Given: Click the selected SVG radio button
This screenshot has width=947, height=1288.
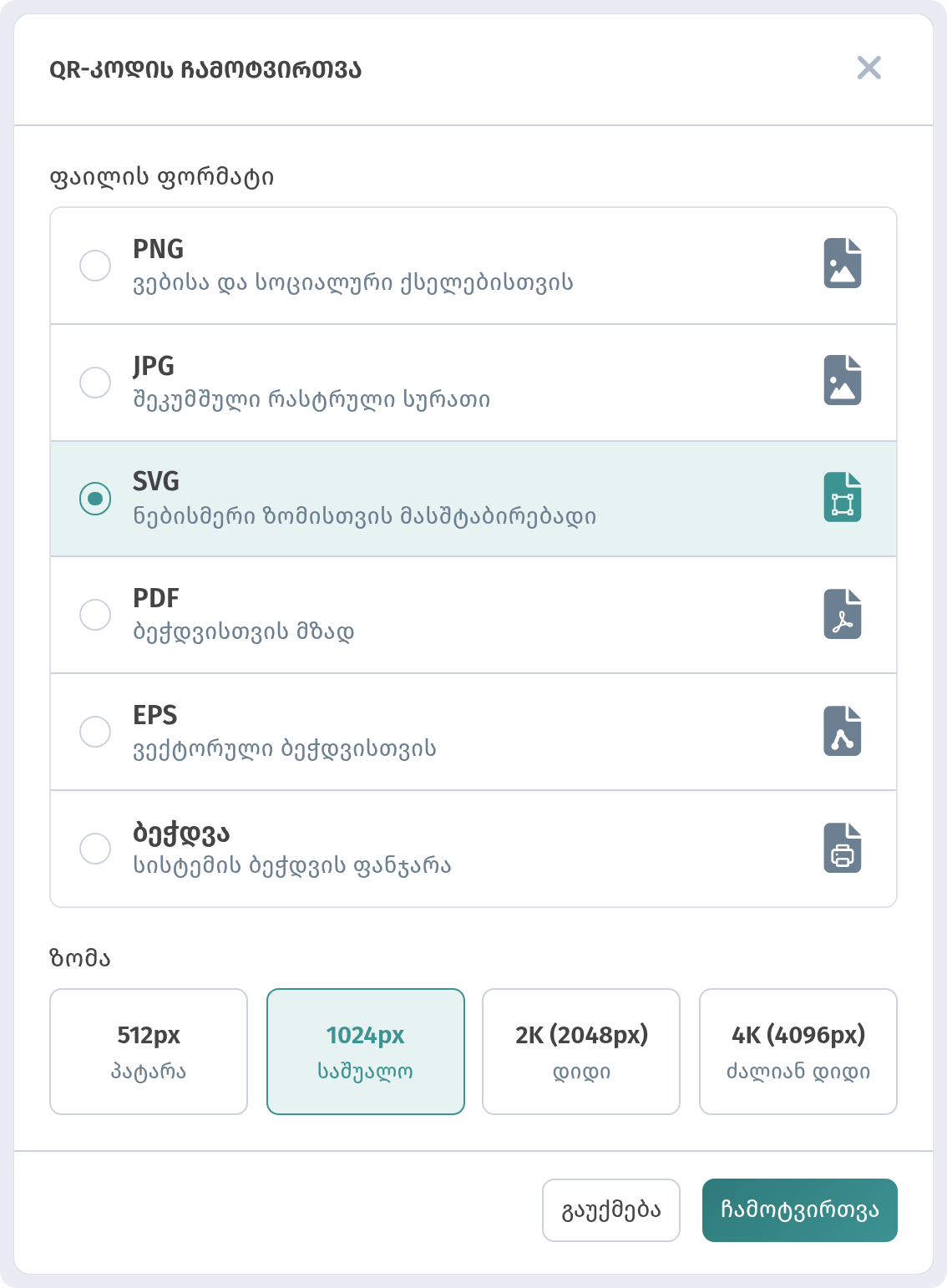Looking at the screenshot, I should pyautogui.click(x=95, y=499).
